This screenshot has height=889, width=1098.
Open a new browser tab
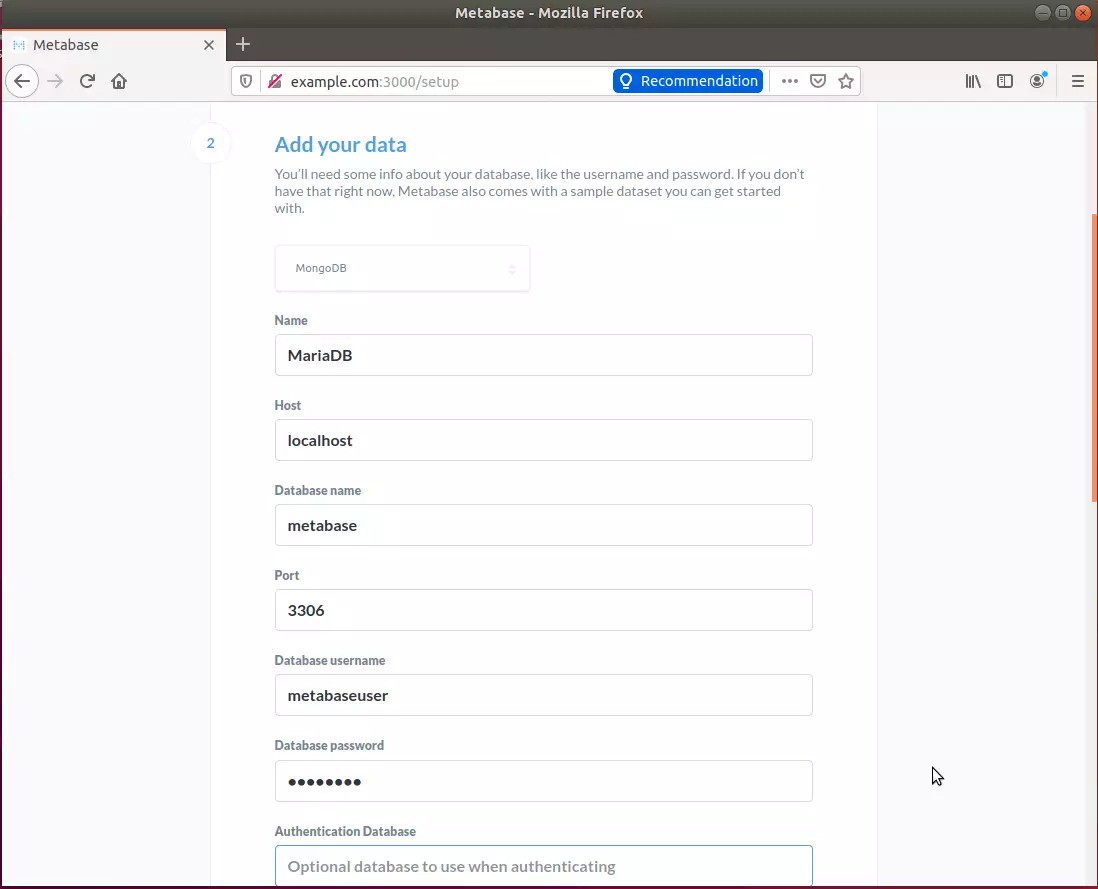pyautogui.click(x=243, y=44)
